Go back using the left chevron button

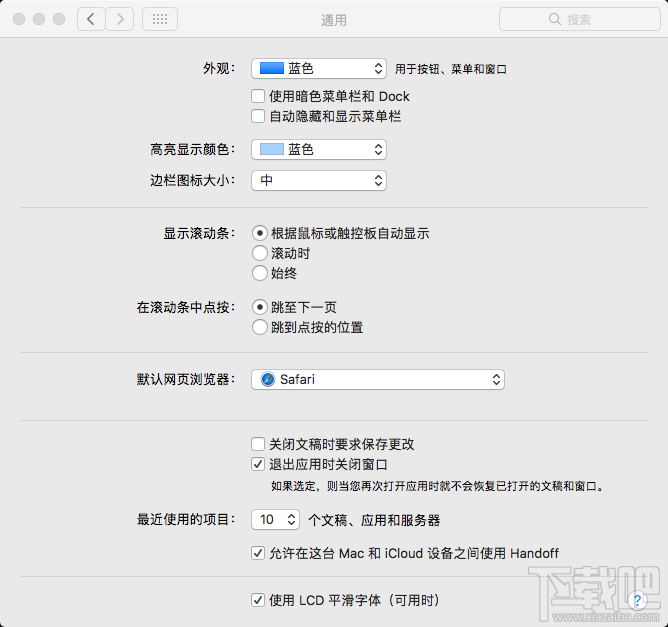click(x=91, y=19)
